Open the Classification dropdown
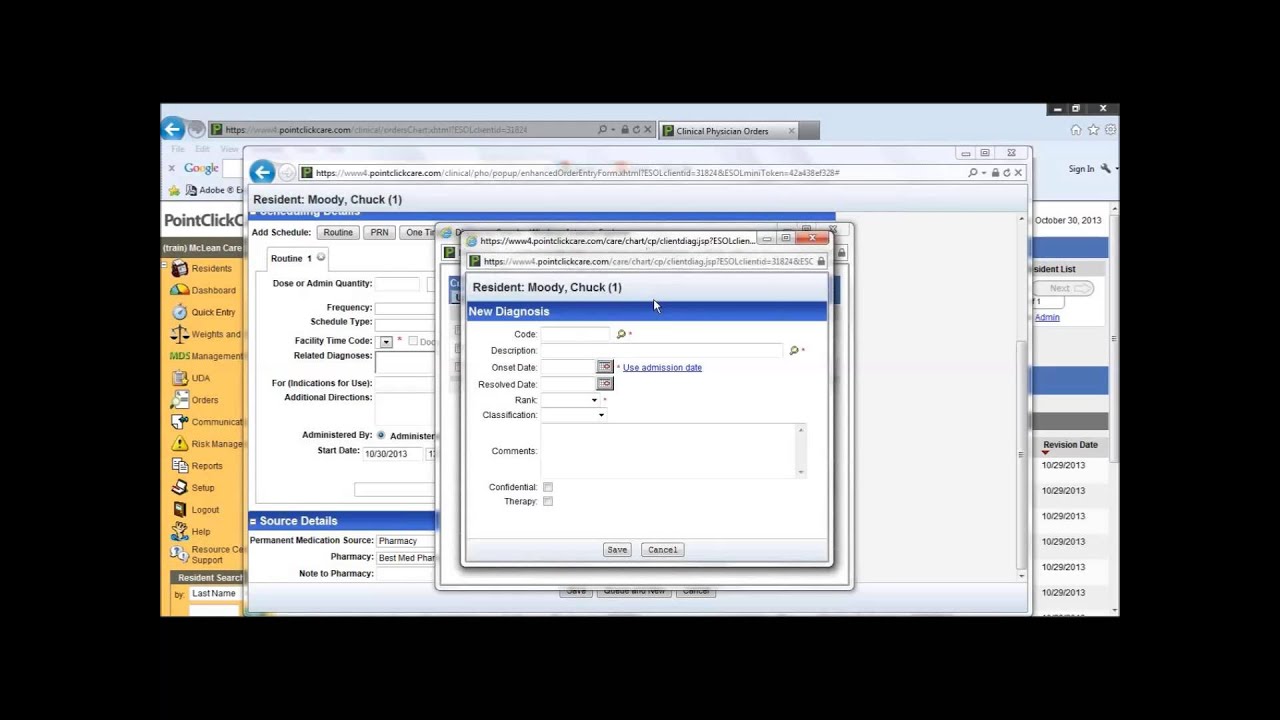 [x=601, y=415]
